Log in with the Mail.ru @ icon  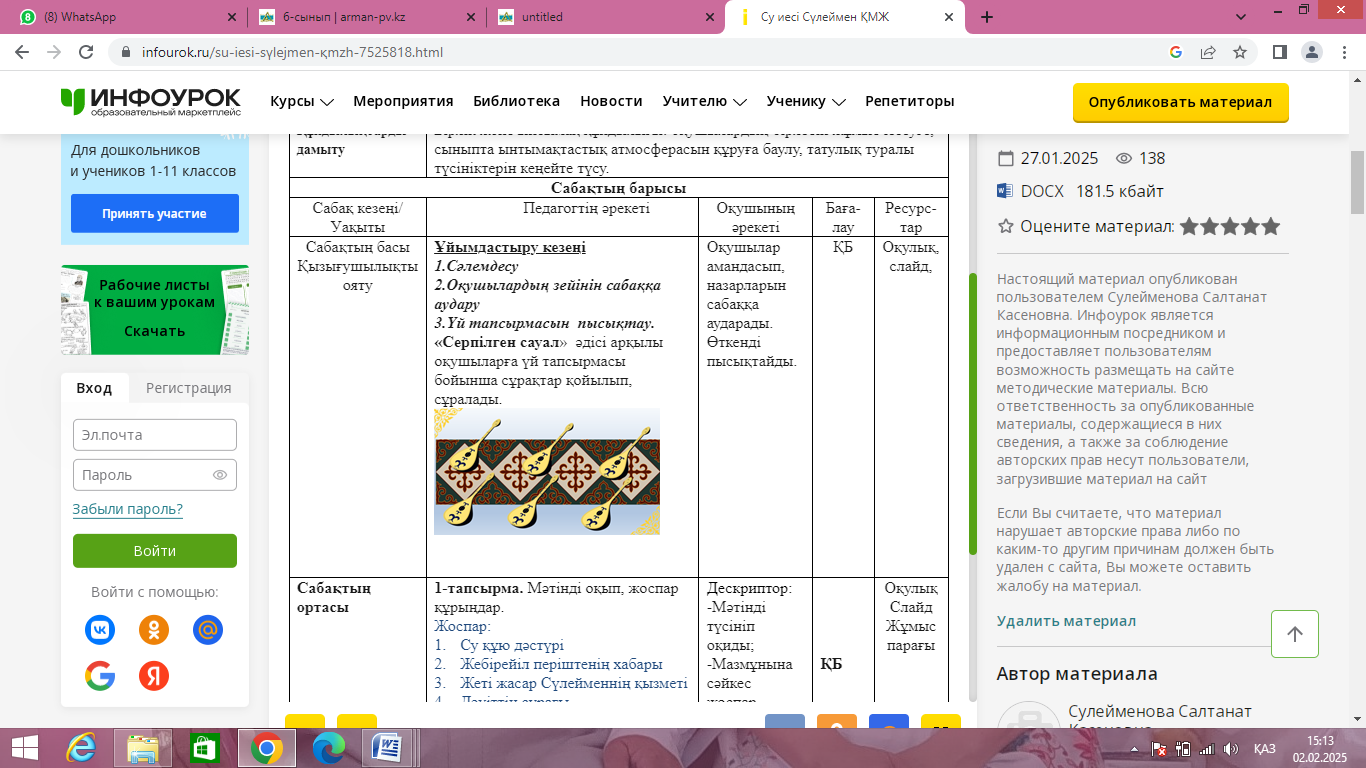pyautogui.click(x=208, y=630)
